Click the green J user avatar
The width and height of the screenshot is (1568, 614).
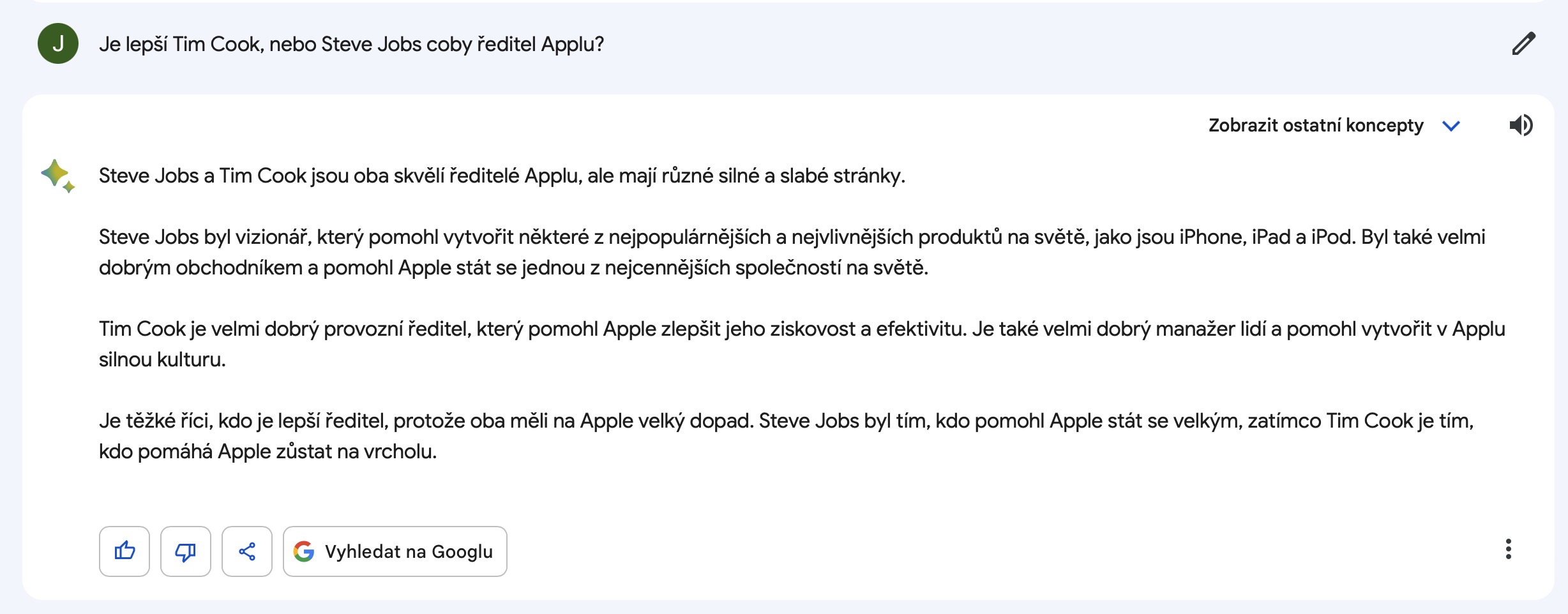58,43
